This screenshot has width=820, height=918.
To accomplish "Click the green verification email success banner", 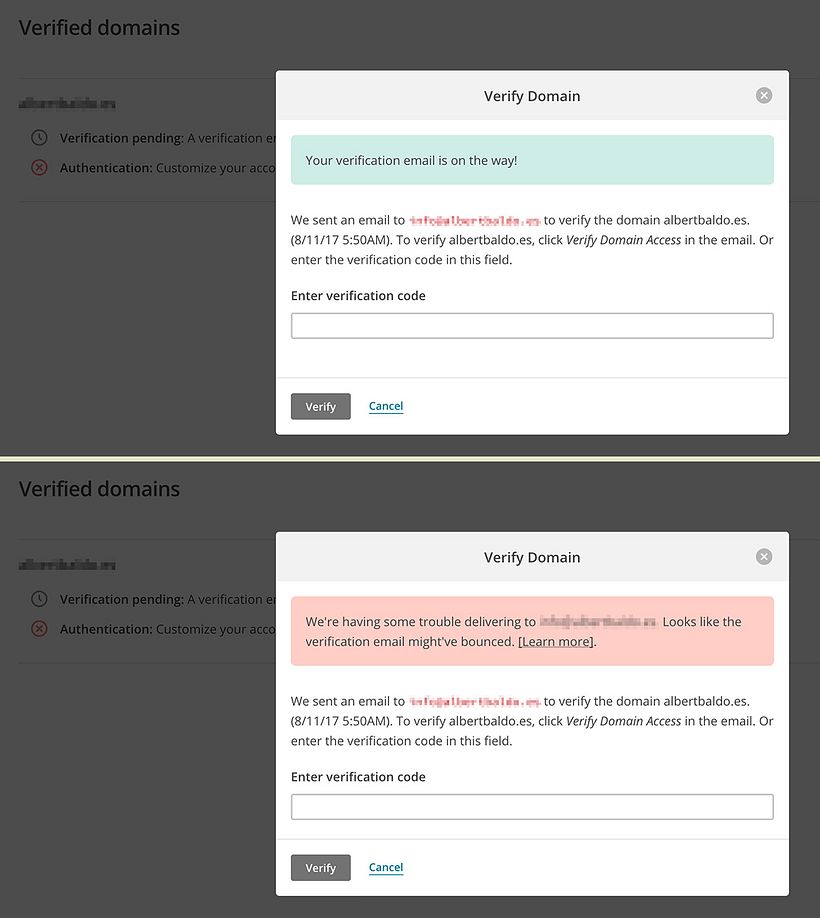I will [x=531, y=159].
